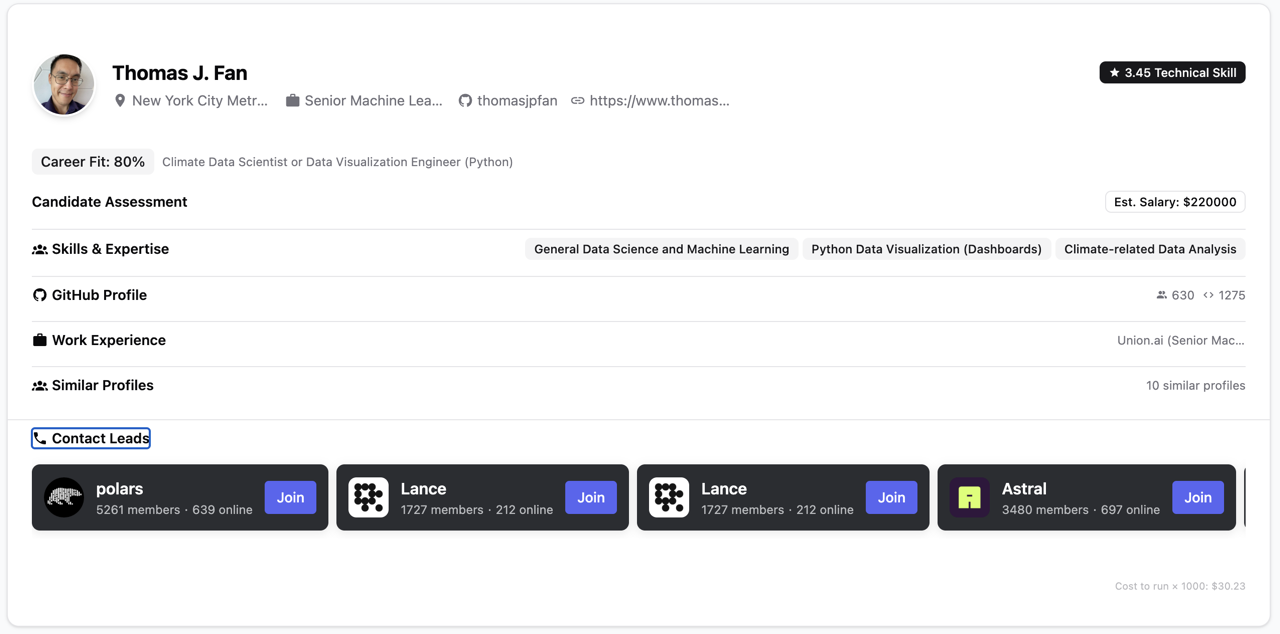Click the Thomas J. Fan name heading

[x=180, y=73]
